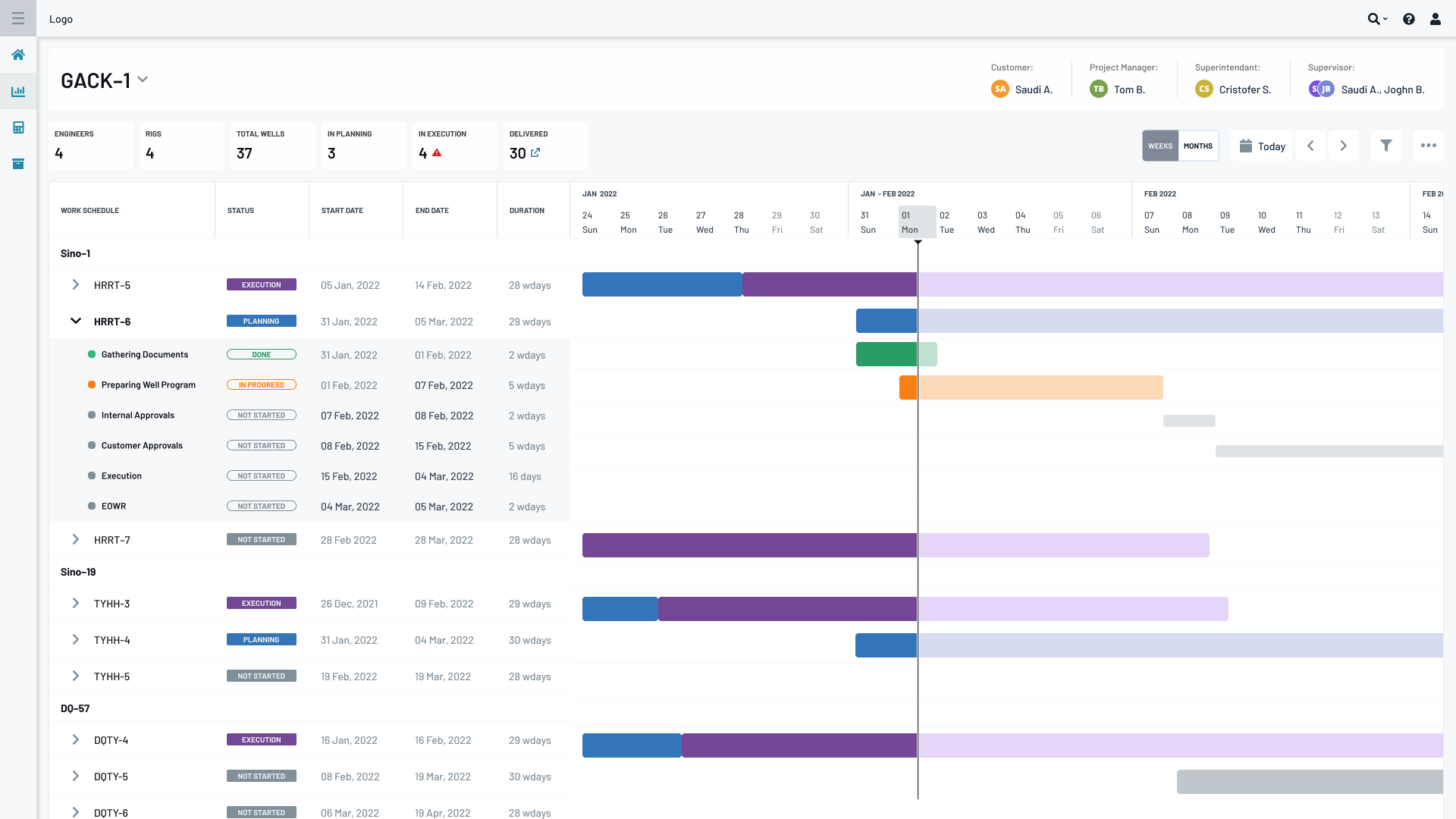This screenshot has height=819, width=1456.
Task: Select Sino-1 group row
Action: click(x=309, y=253)
